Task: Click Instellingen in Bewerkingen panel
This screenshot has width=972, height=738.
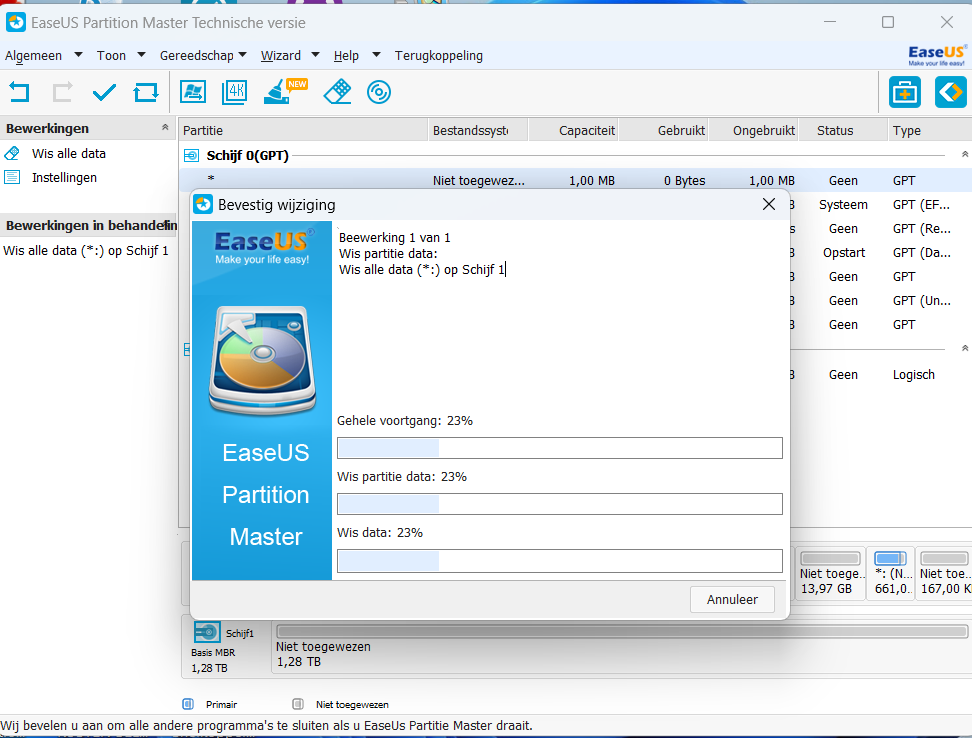Action: pos(64,177)
